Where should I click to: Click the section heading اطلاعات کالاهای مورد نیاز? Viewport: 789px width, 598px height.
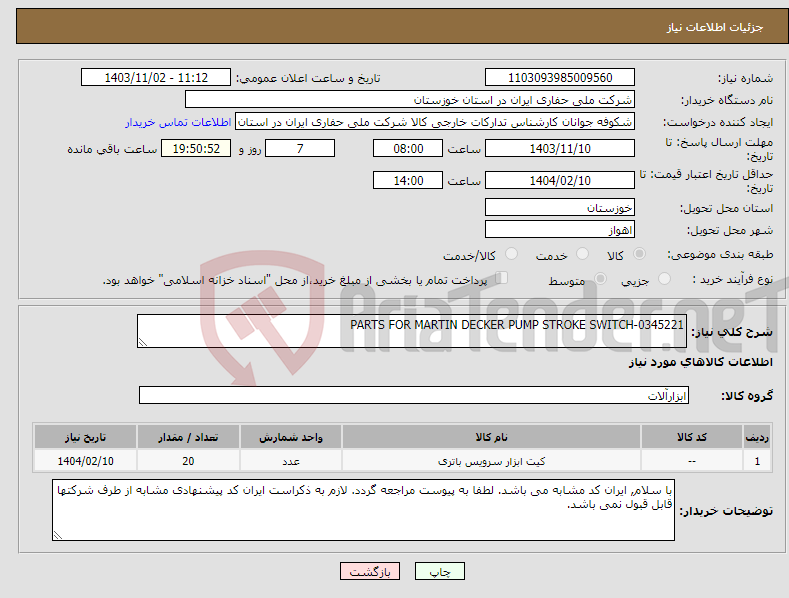700,362
